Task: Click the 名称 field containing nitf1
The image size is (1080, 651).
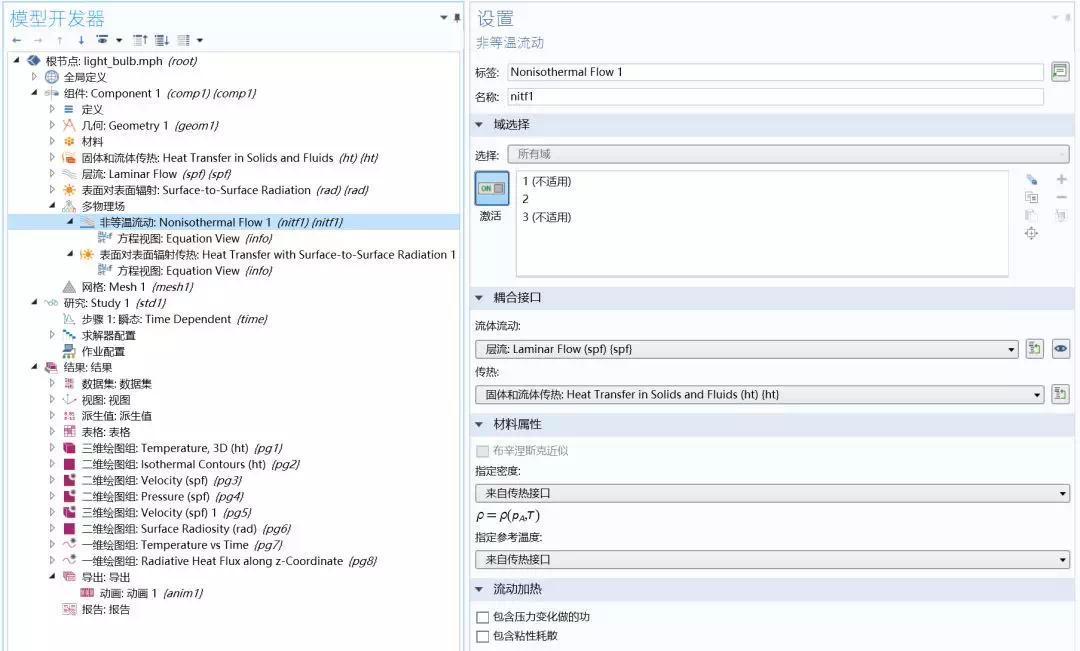Action: pyautogui.click(x=775, y=97)
